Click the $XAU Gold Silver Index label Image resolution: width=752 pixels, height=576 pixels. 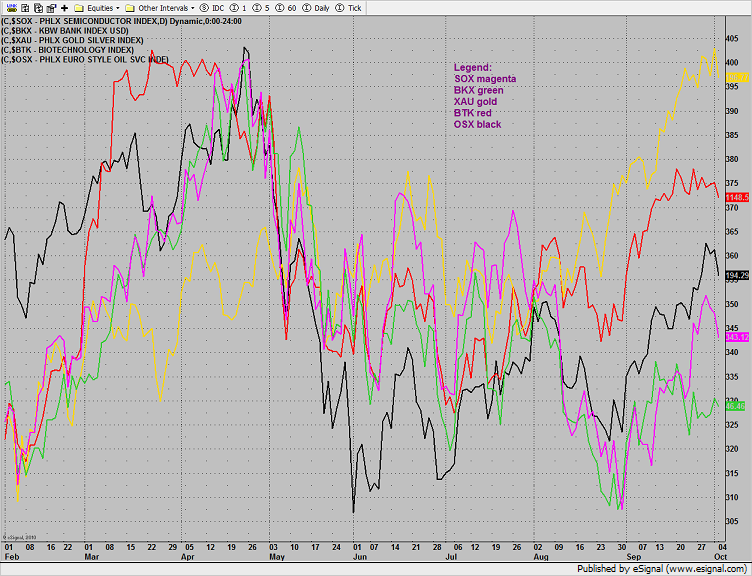(72, 40)
